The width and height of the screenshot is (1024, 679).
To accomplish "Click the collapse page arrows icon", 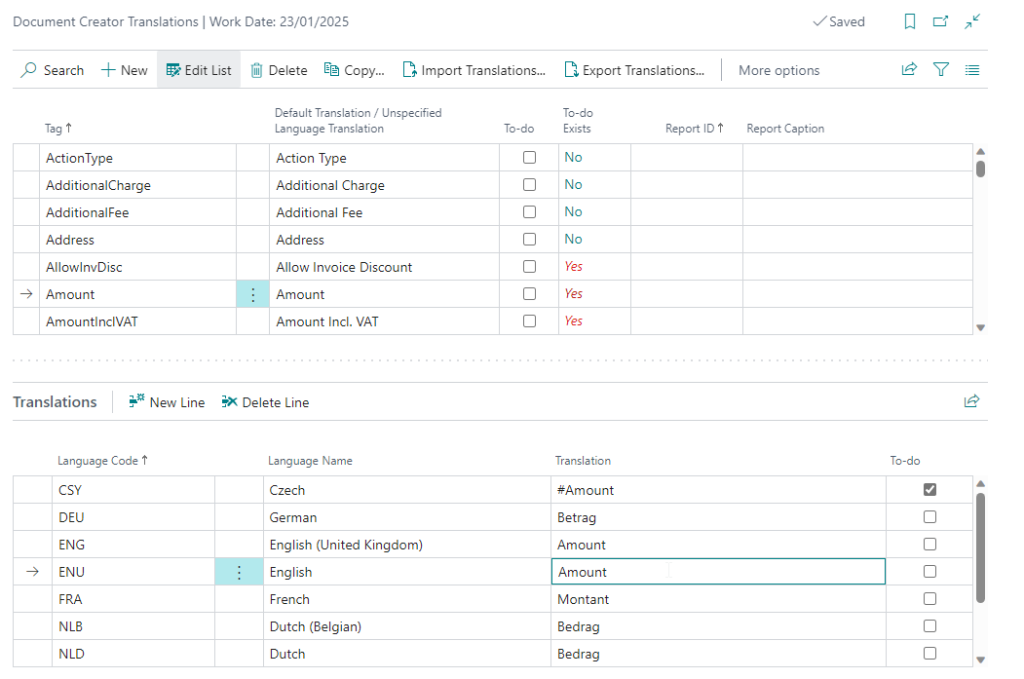I will coord(972,22).
